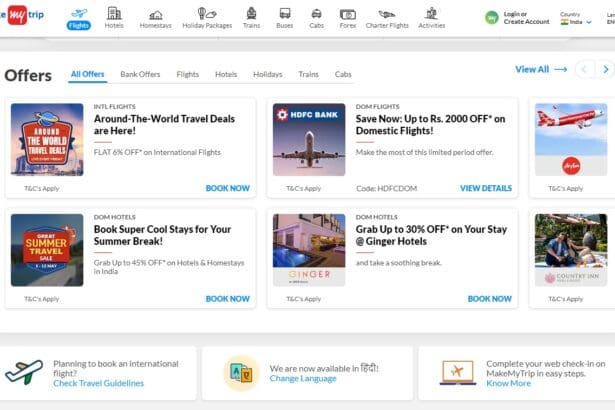Click the Code: HDFCDOM text
The height and width of the screenshot is (410, 615).
click(386, 189)
